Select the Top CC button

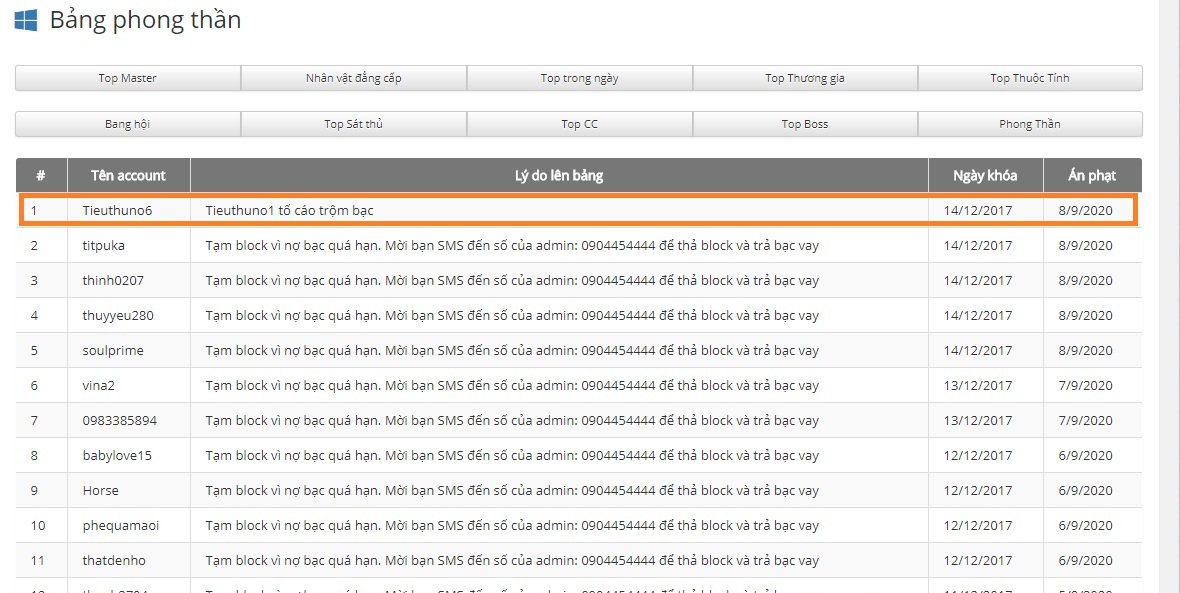pos(579,124)
